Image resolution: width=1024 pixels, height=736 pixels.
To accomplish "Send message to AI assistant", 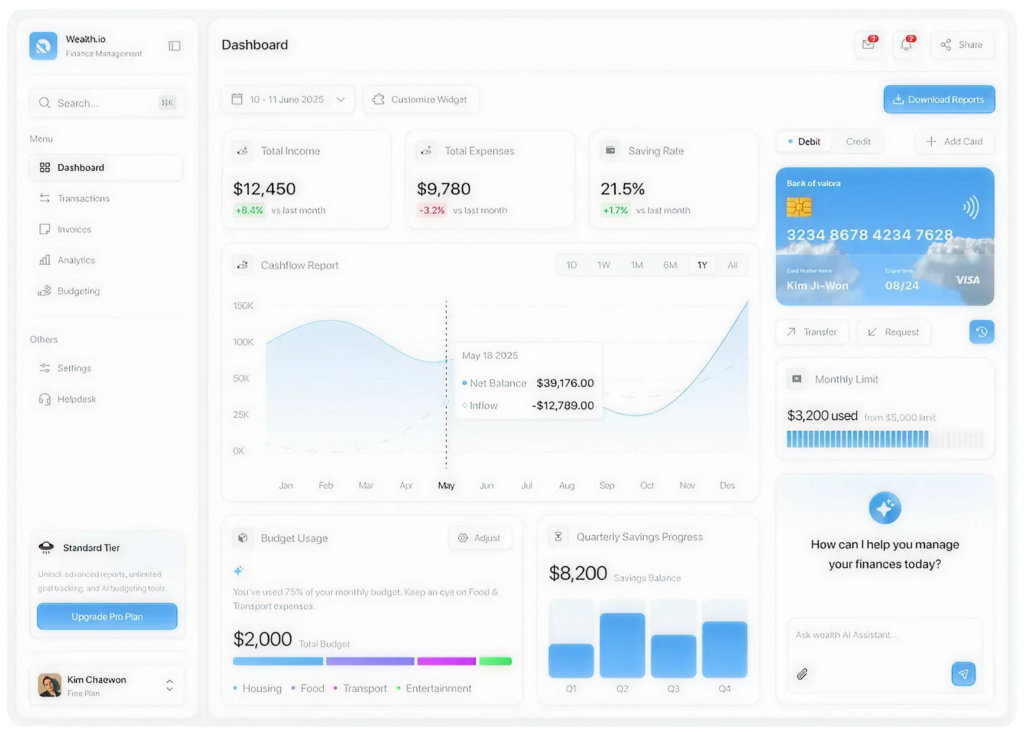I will point(963,674).
